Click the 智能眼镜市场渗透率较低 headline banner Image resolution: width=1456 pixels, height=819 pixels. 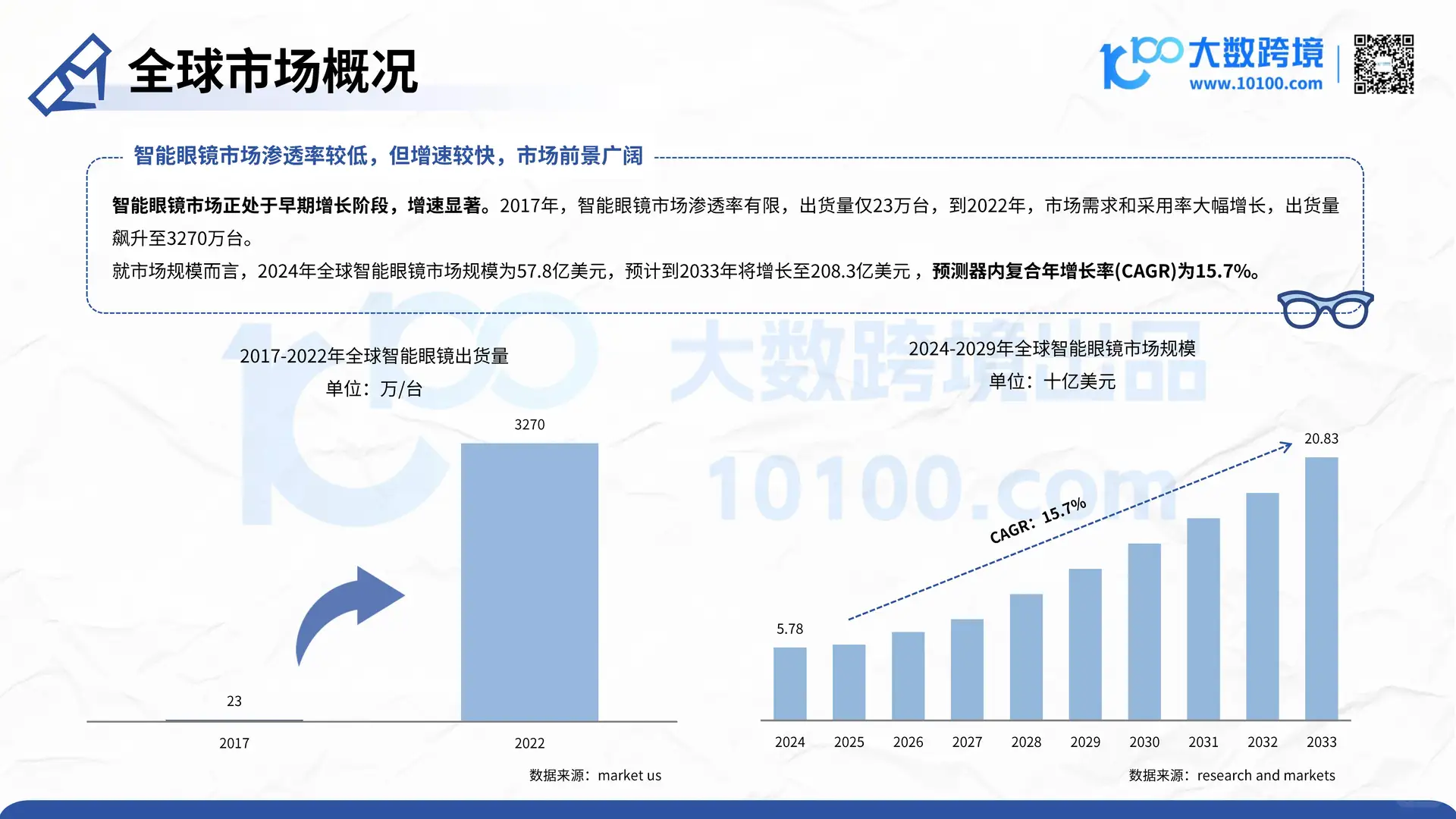pyautogui.click(x=387, y=156)
